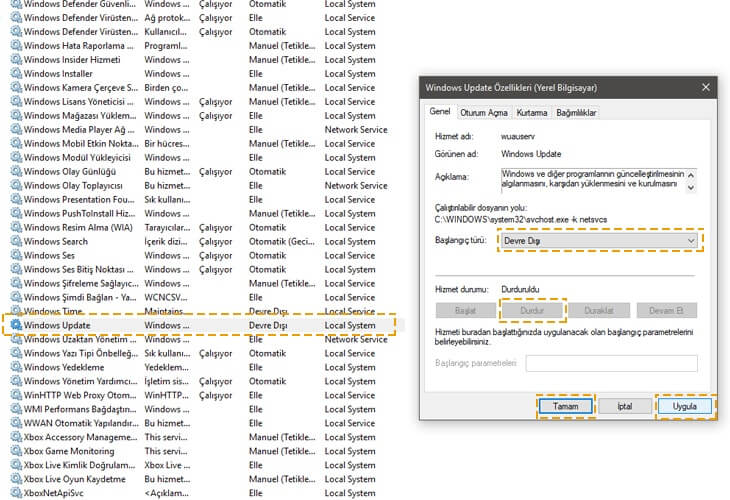Screen dimensions: 730x500
Task: Open the Kurtarma tab
Action: pyautogui.click(x=532, y=113)
